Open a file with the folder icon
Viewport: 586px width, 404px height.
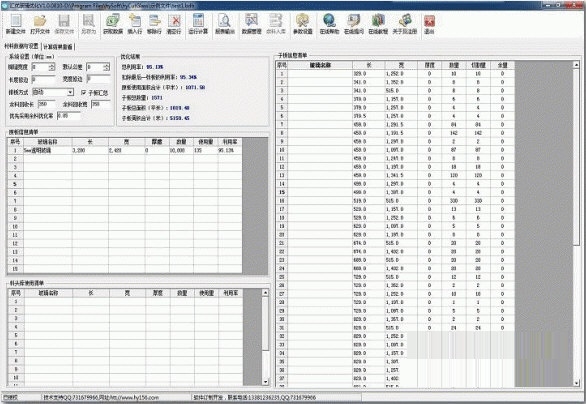(x=40, y=24)
